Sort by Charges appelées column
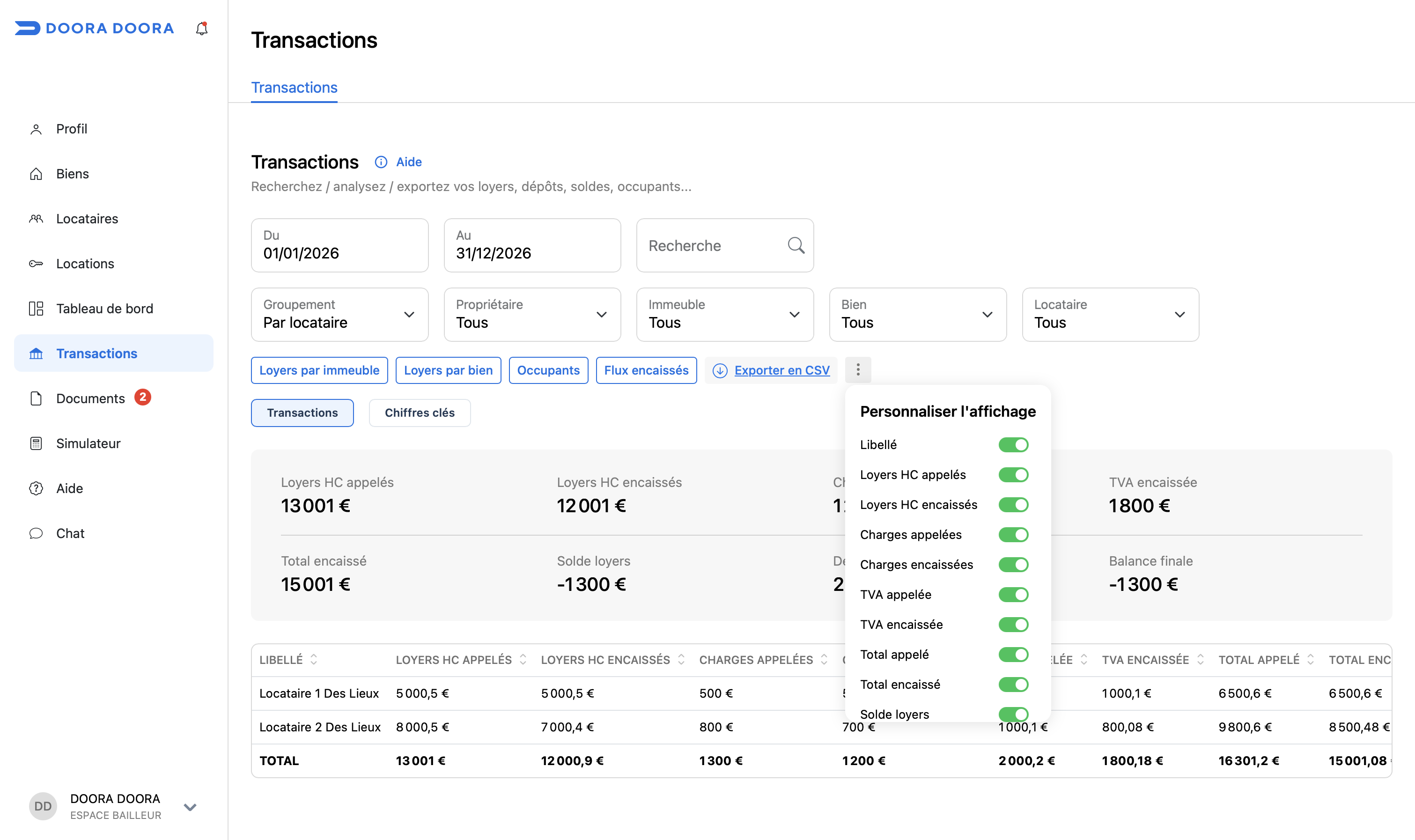Screen dimensions: 1415x840 [824, 659]
